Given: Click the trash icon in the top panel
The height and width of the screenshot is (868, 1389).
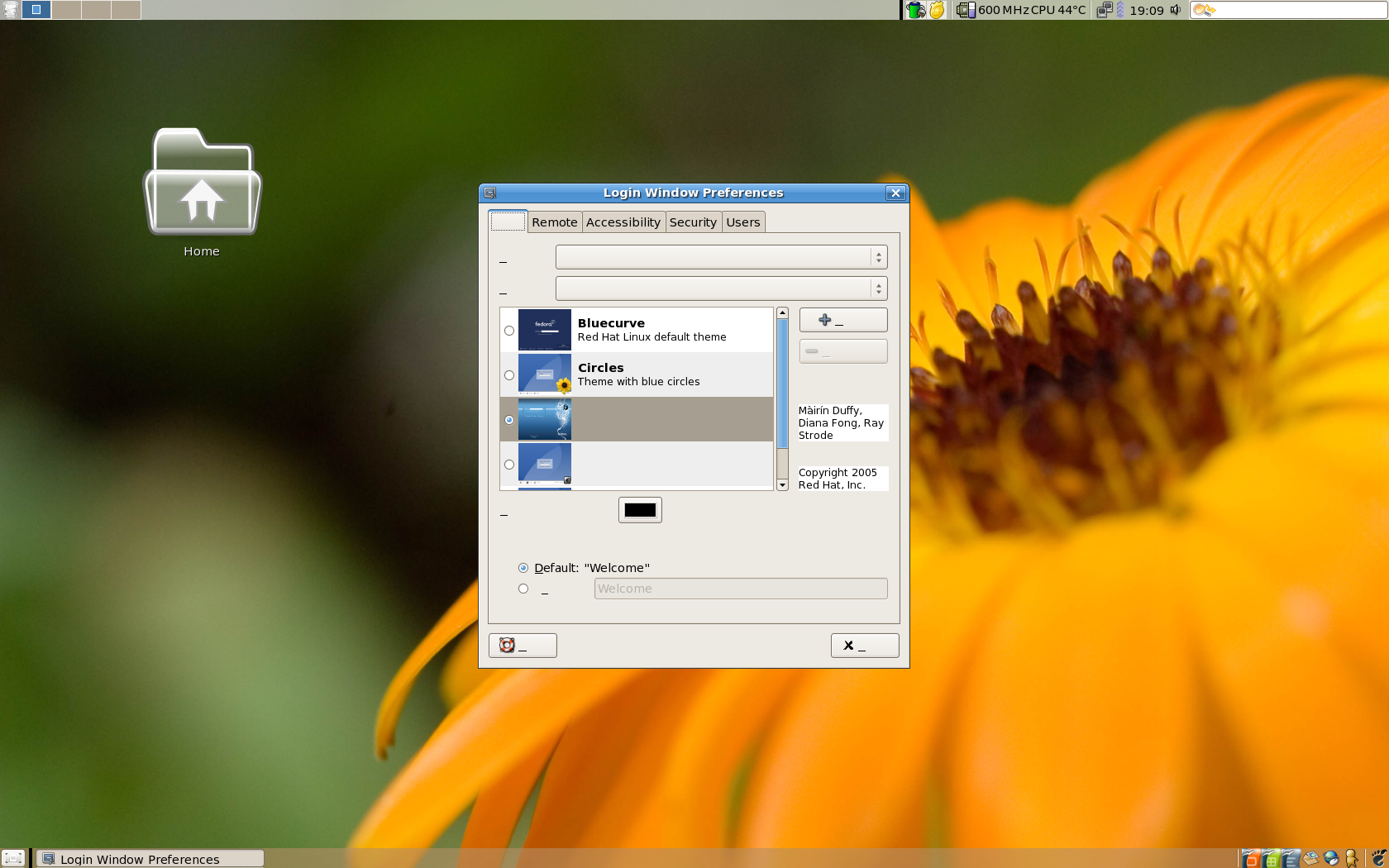Looking at the screenshot, I should tap(10, 10).
